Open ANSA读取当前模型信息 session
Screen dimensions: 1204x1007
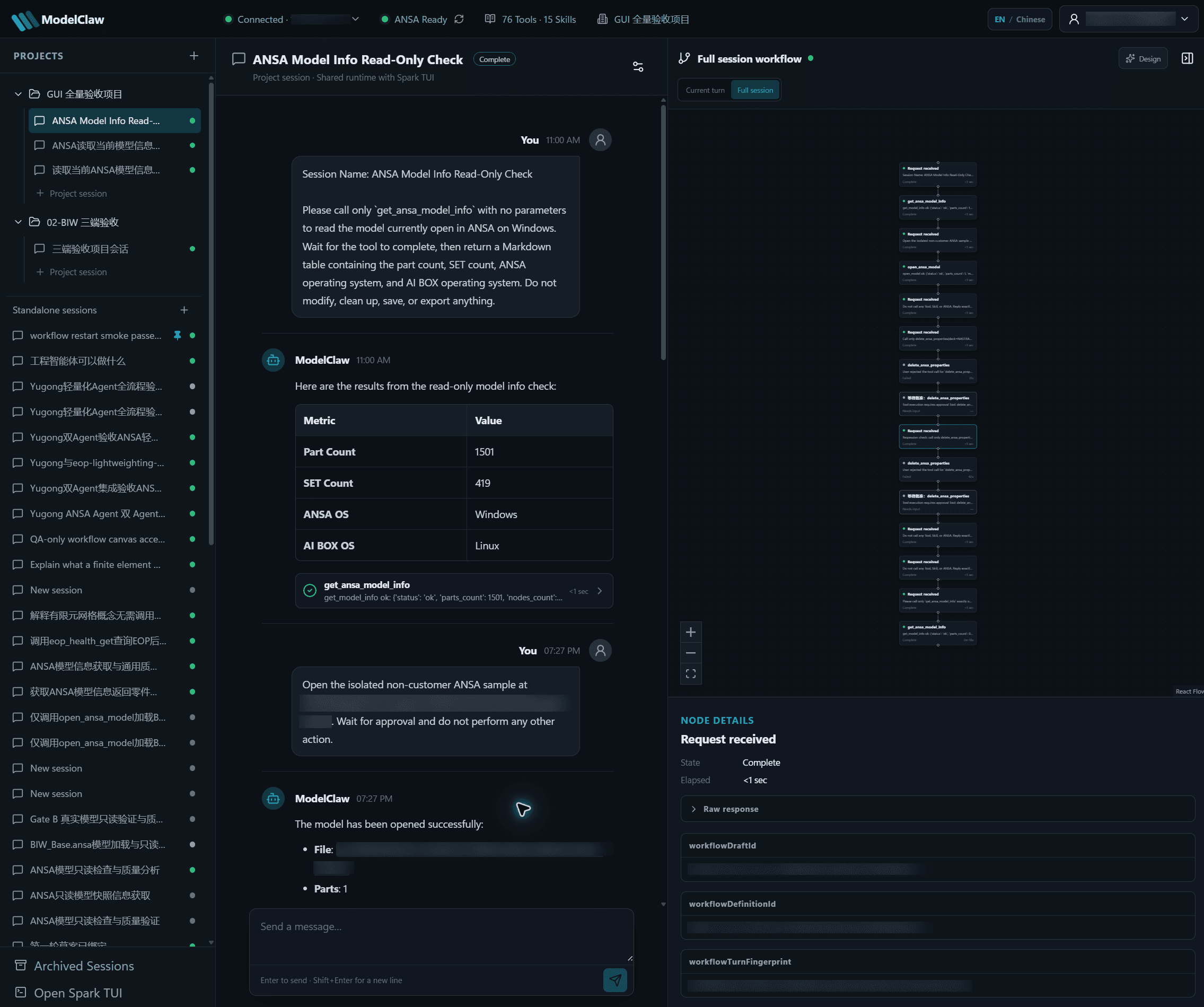tap(114, 146)
